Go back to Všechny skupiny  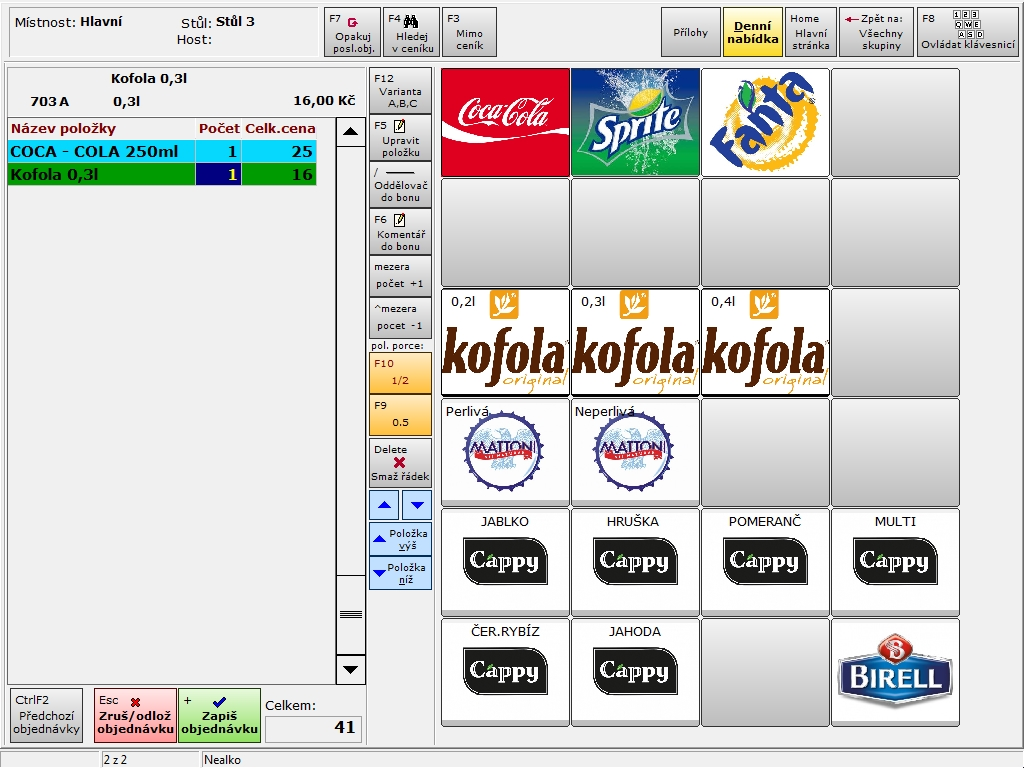[876, 32]
